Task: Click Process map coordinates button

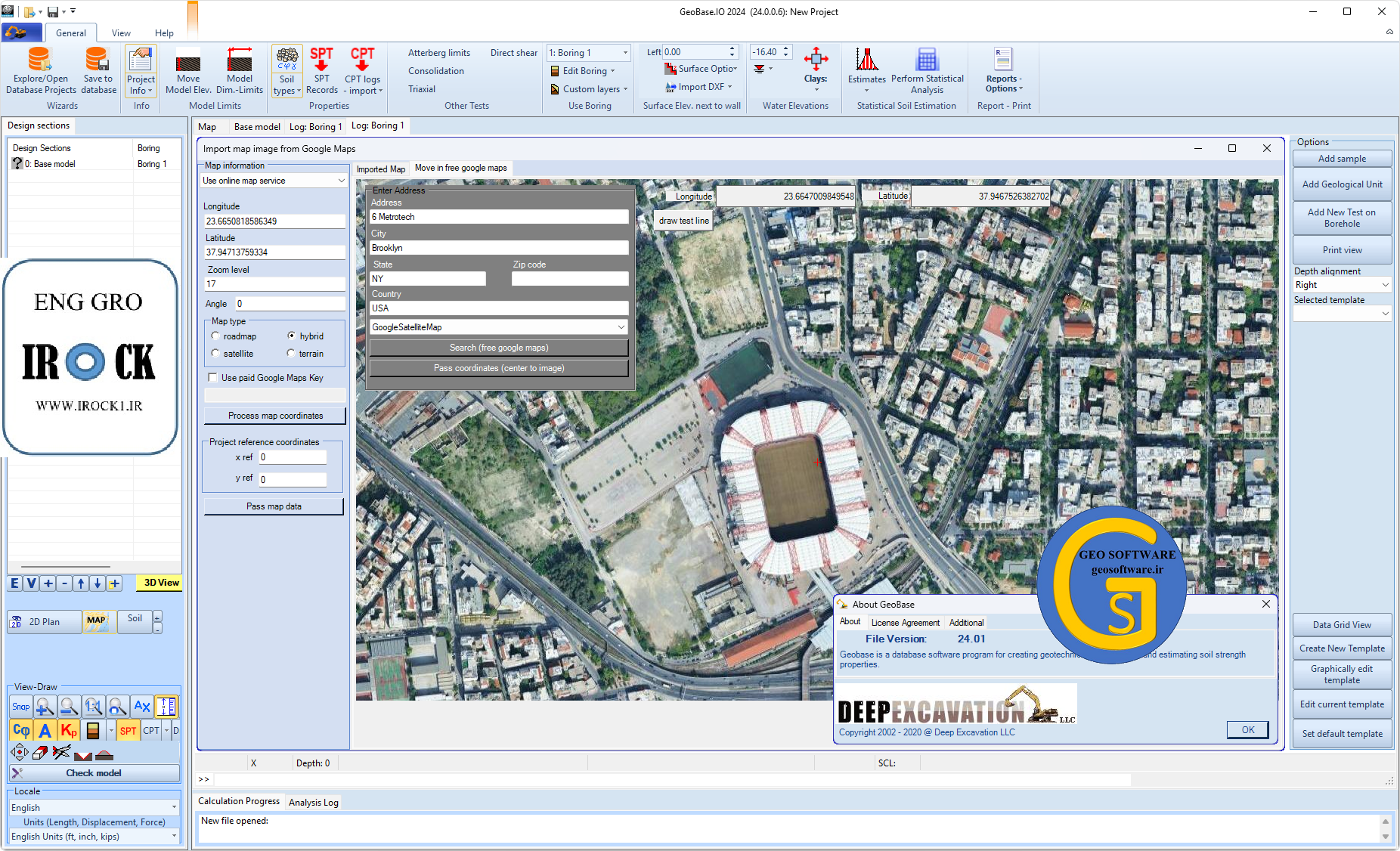Action: click(x=275, y=416)
